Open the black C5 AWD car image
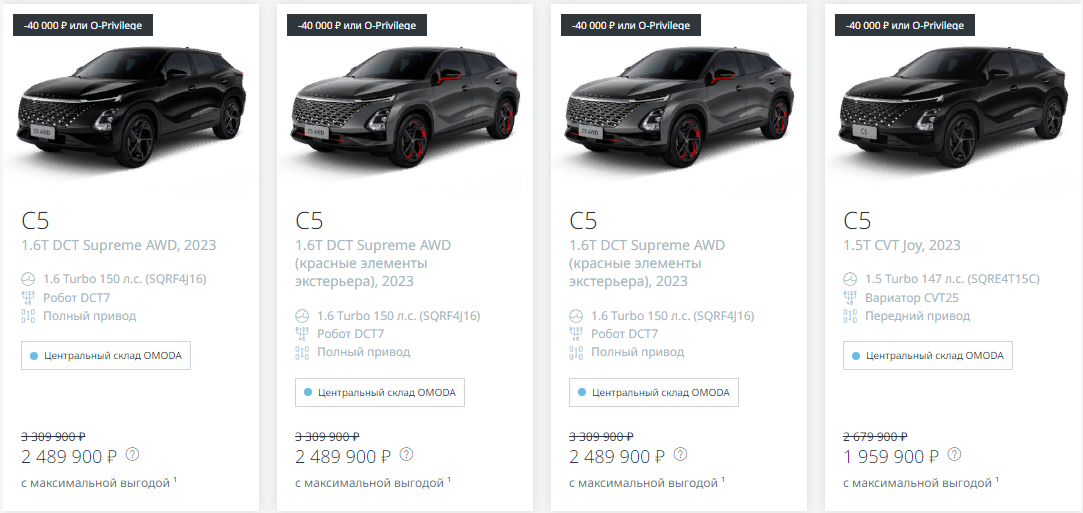Image resolution: width=1083 pixels, height=513 pixels. 131,107
